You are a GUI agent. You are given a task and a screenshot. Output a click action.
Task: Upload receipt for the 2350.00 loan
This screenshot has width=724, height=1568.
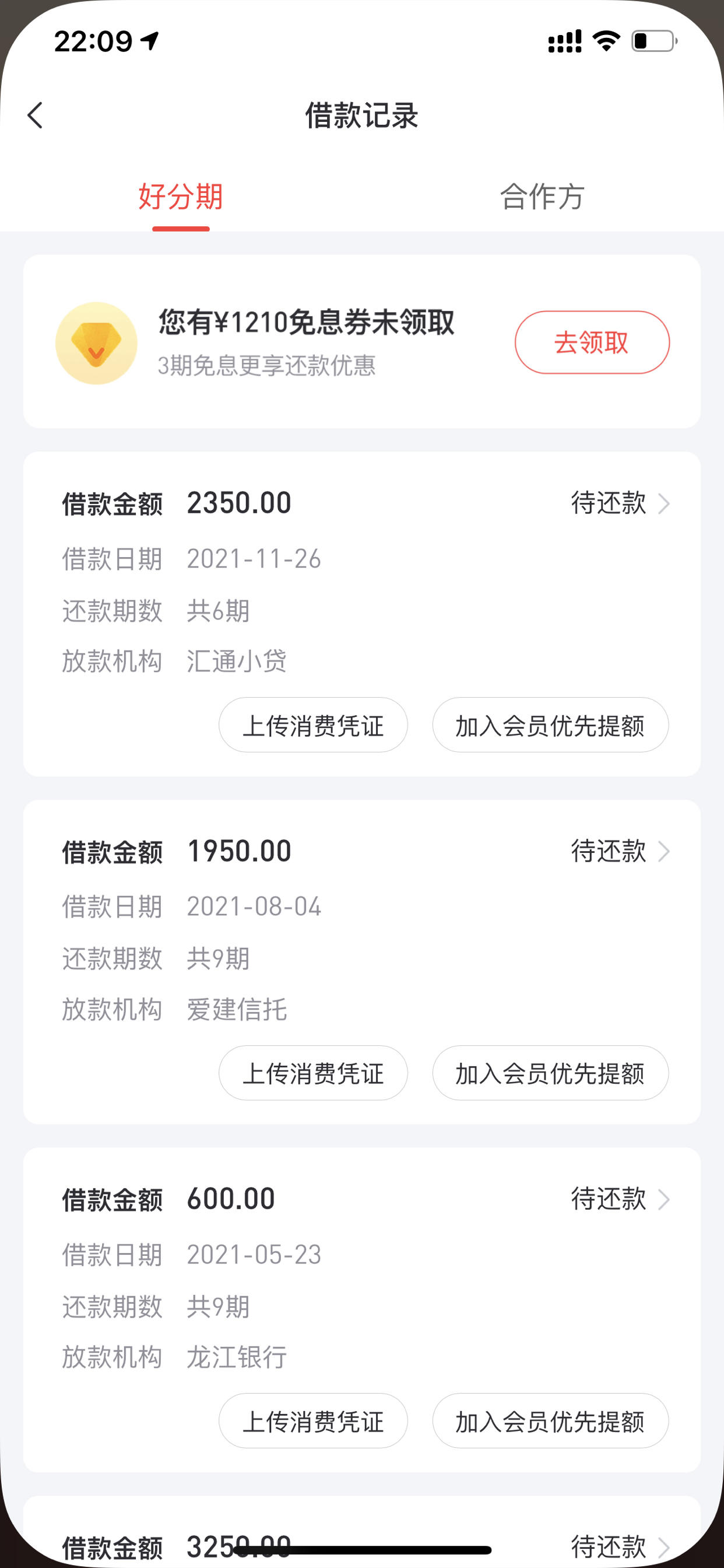point(314,725)
